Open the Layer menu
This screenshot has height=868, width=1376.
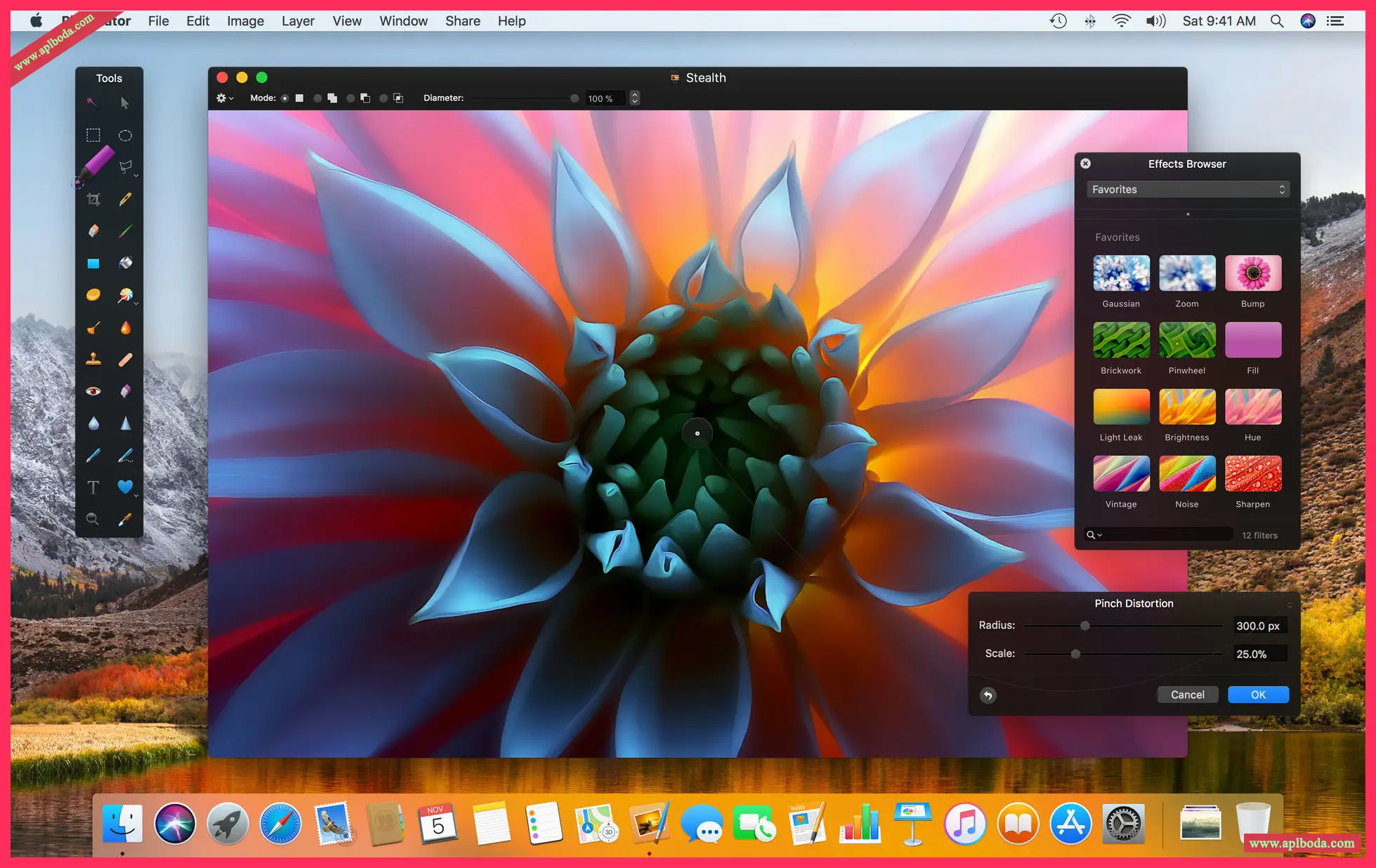point(298,21)
